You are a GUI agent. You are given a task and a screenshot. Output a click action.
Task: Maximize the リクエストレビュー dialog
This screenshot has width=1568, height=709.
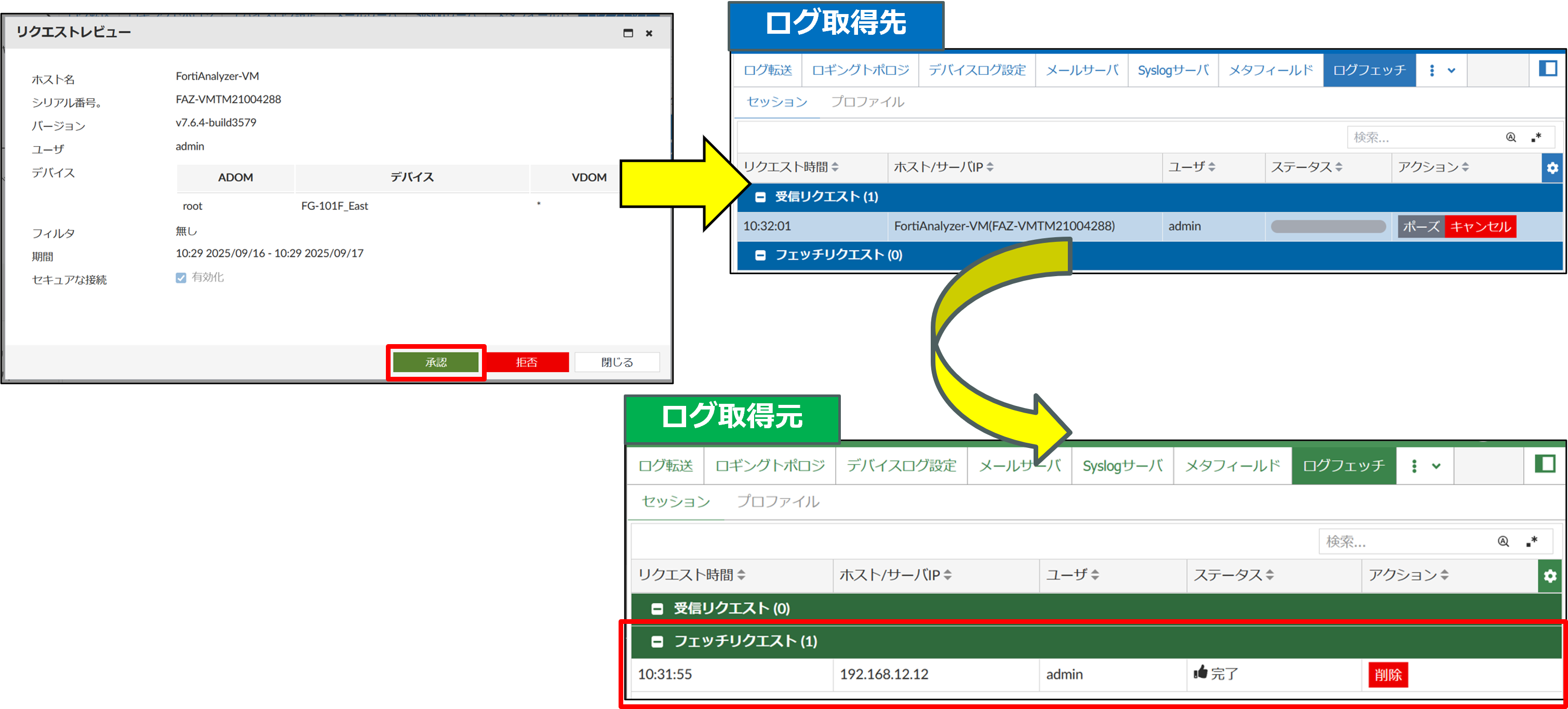[628, 33]
